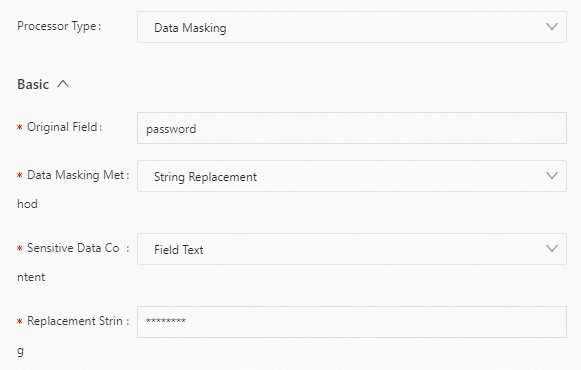This screenshot has height=370, width=581.
Task: Open the Data Masking Method dropdown
Action: tap(352, 176)
